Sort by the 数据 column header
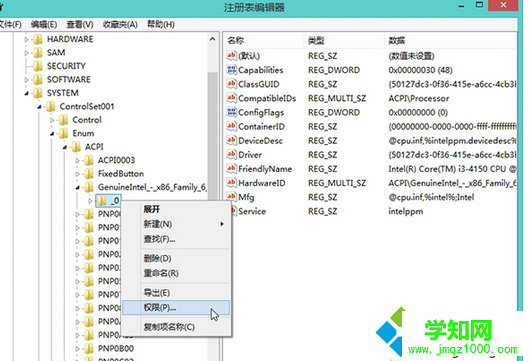Image resolution: width=529 pixels, height=361 pixels. pyautogui.click(x=450, y=41)
